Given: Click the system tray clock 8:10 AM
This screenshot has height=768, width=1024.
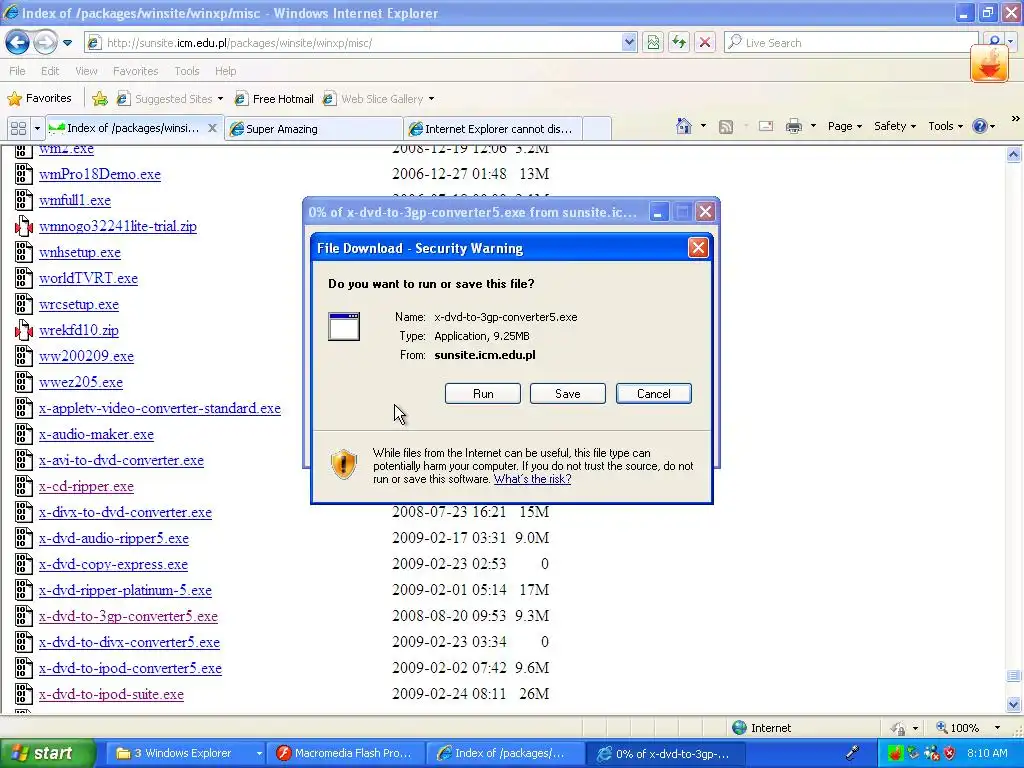Looking at the screenshot, I should click(987, 753).
